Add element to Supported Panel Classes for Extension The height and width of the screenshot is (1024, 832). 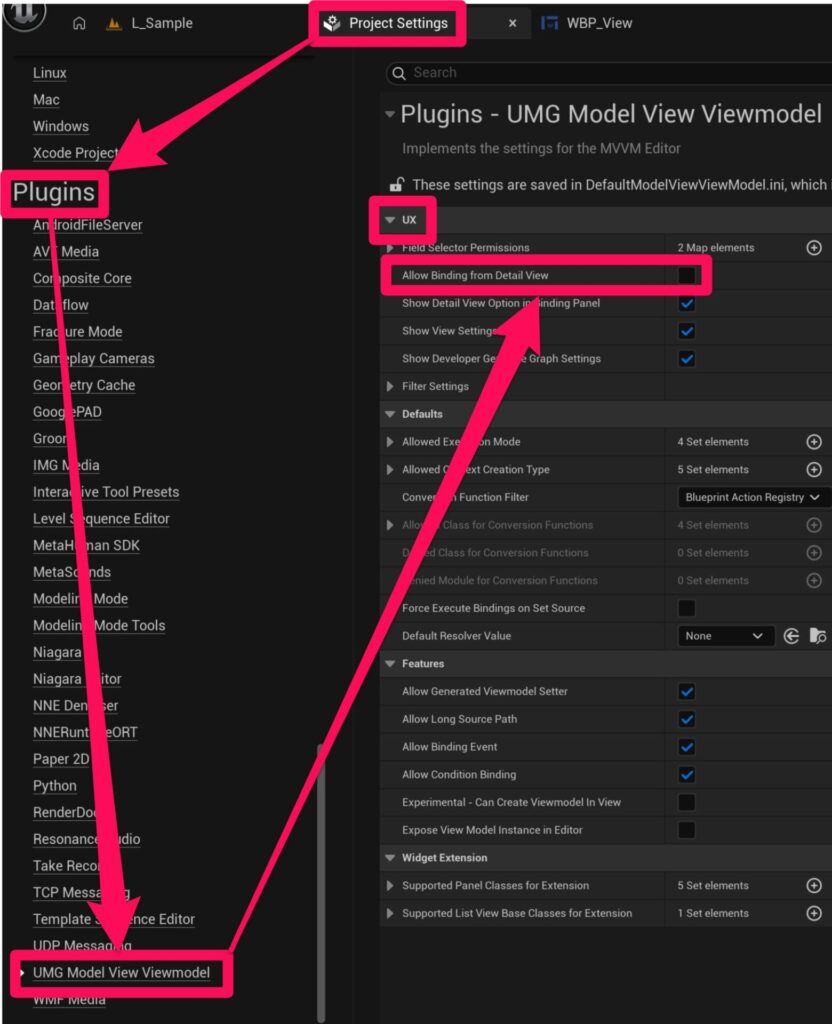pos(814,886)
